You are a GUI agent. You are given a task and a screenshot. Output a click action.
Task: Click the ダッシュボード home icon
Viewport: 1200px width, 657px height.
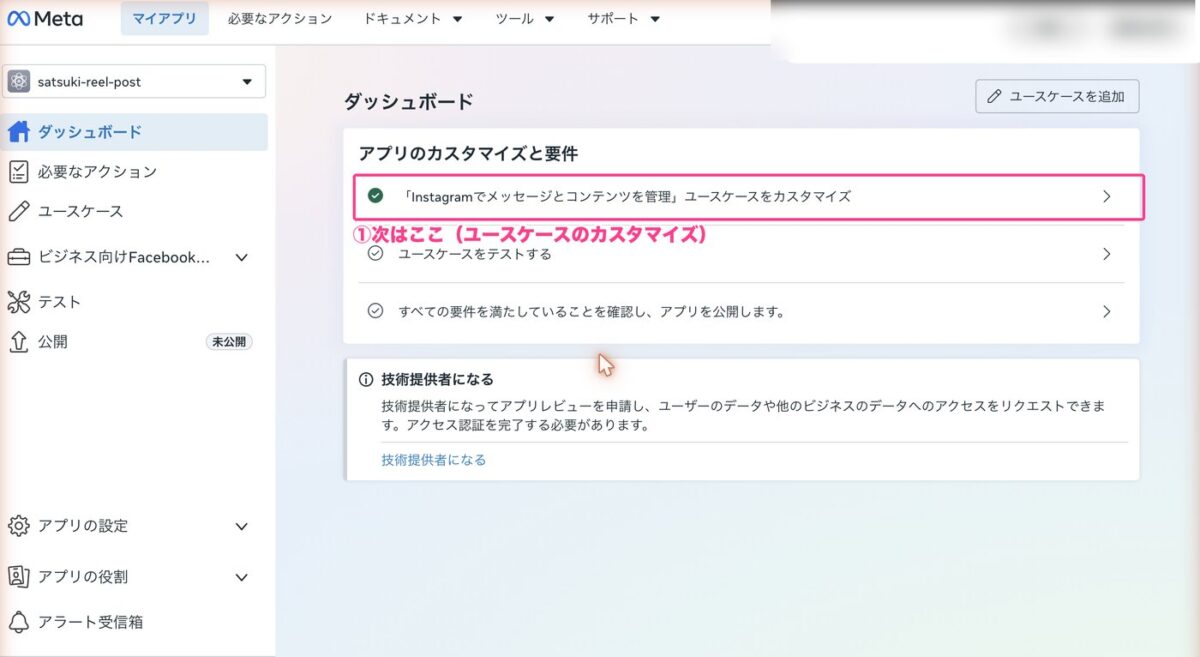[18, 132]
